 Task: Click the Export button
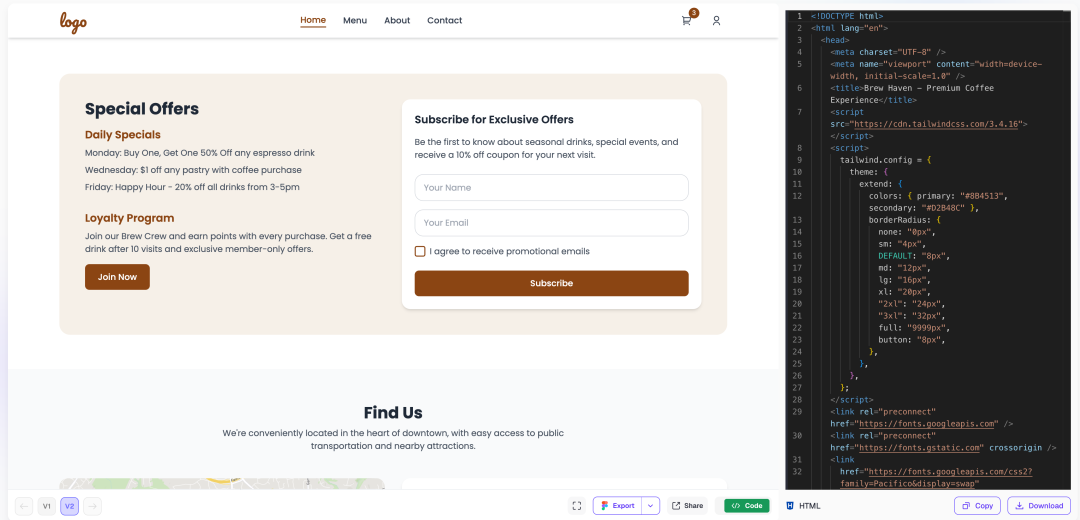tap(618, 506)
